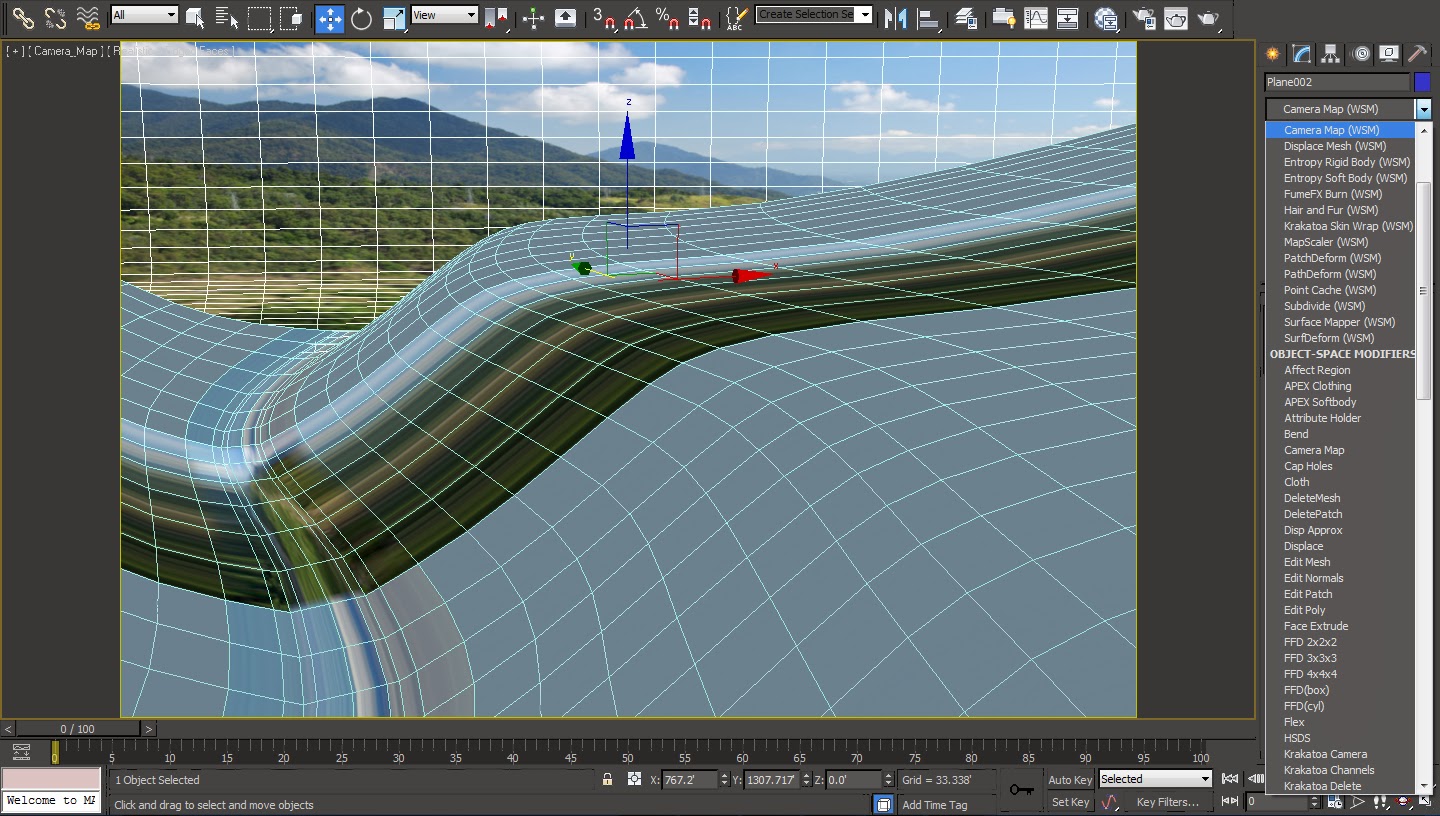Choose Displace Mesh (WSM) from modifier list

1334,146
